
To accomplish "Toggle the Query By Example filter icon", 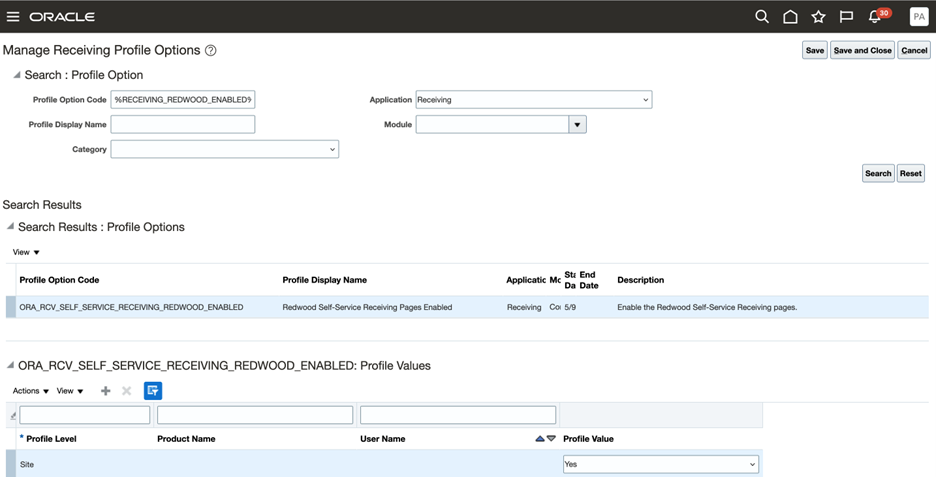I will [153, 391].
